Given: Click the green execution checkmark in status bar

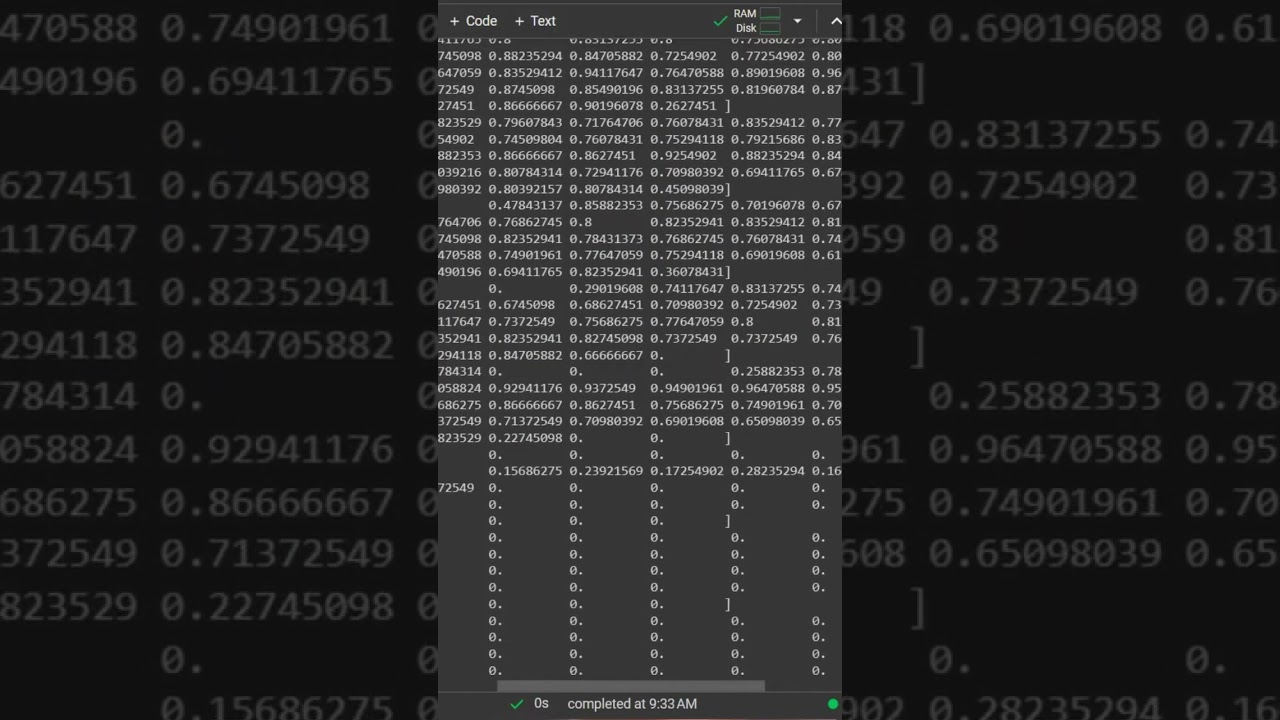Looking at the screenshot, I should pos(517,704).
